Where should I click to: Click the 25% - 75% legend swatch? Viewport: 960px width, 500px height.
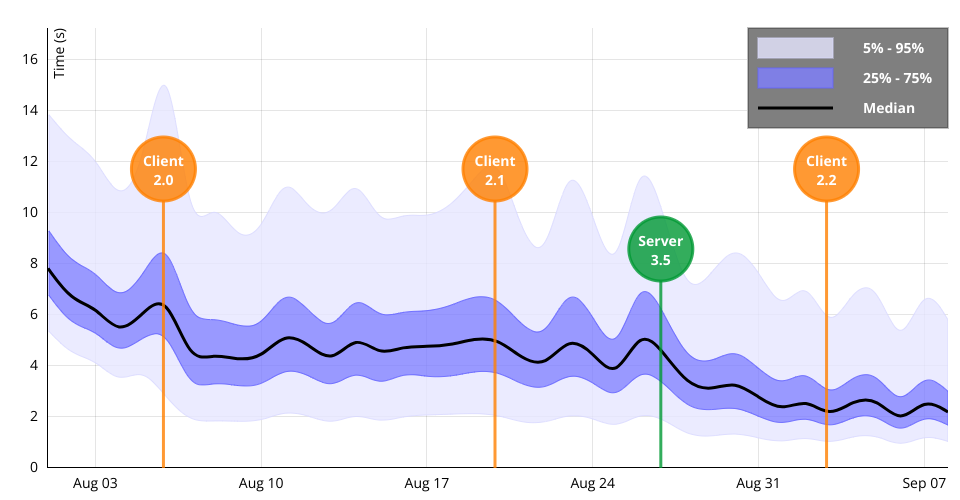pyautogui.click(x=795, y=78)
